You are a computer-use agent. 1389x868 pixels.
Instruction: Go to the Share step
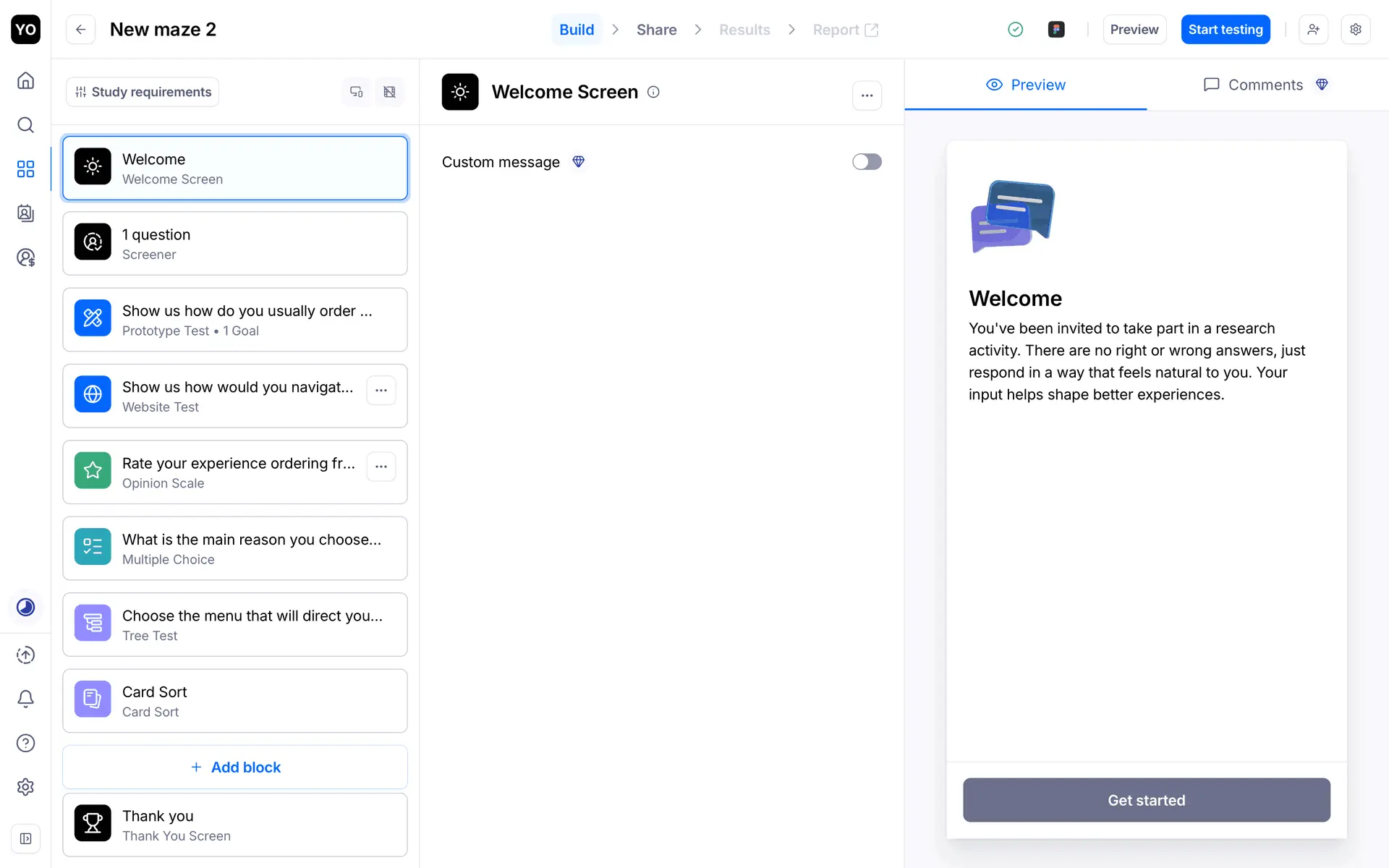click(656, 30)
